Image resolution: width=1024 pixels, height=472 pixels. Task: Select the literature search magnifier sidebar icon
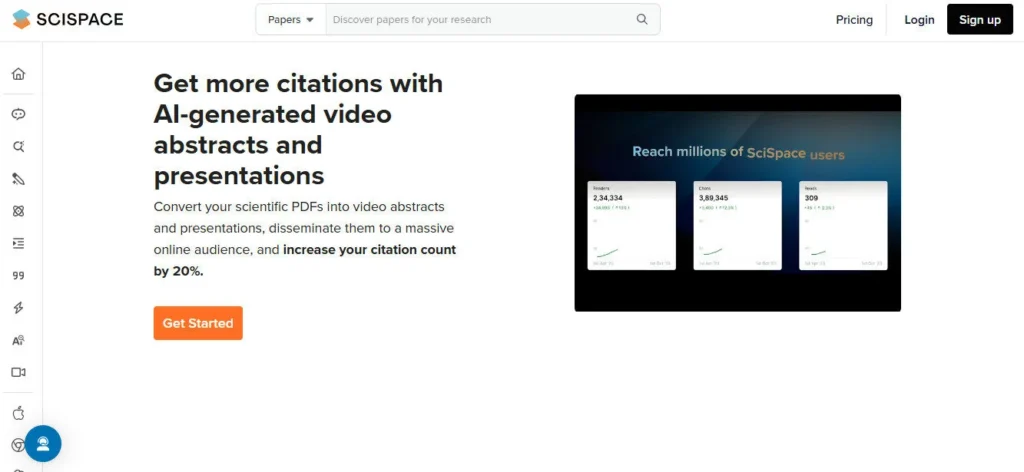18,146
